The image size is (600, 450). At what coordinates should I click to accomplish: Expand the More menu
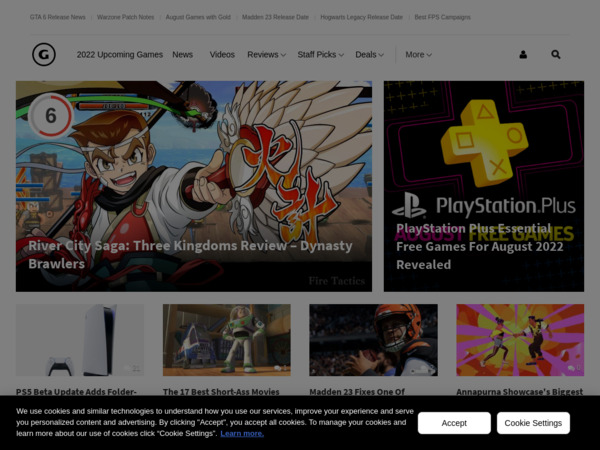(419, 55)
